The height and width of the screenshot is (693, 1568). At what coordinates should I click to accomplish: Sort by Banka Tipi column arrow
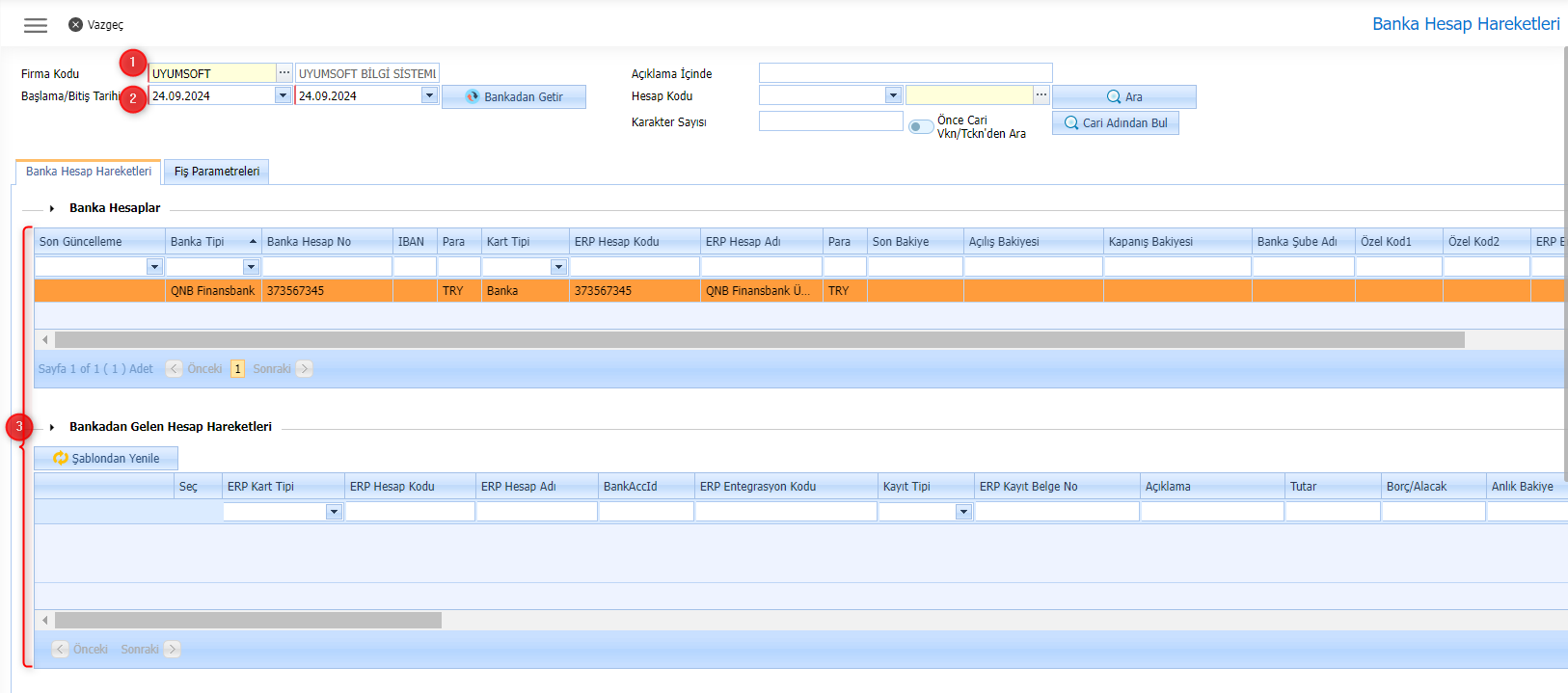(x=253, y=242)
